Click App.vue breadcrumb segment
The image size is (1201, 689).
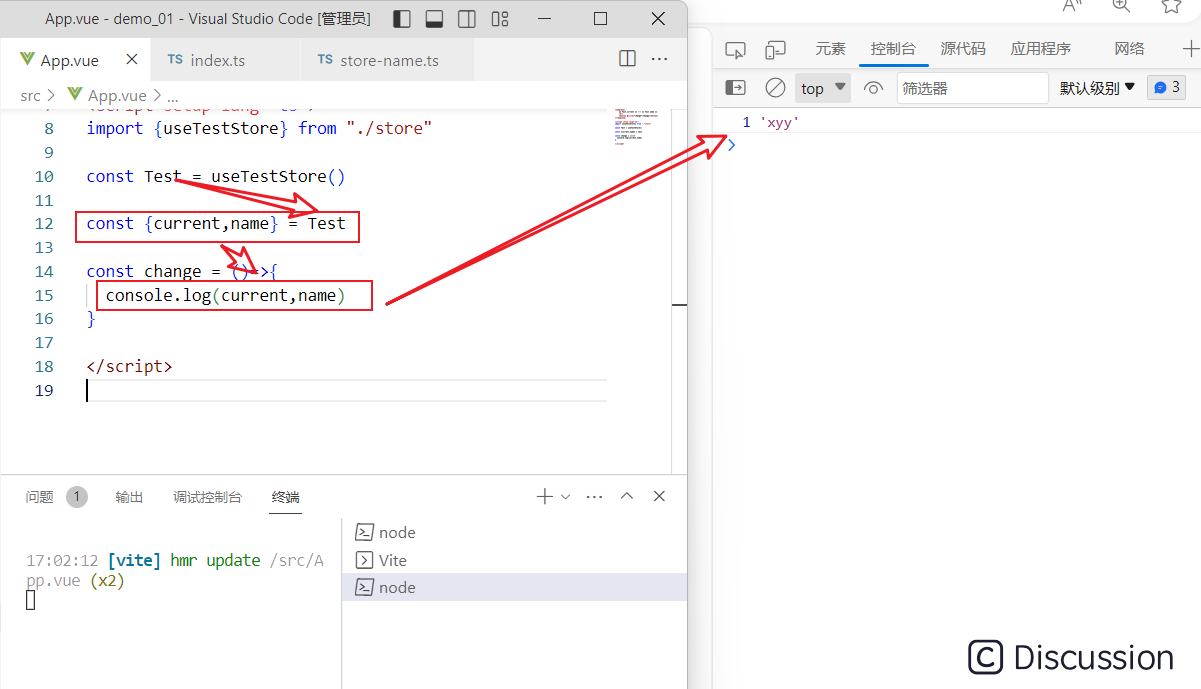(x=106, y=96)
